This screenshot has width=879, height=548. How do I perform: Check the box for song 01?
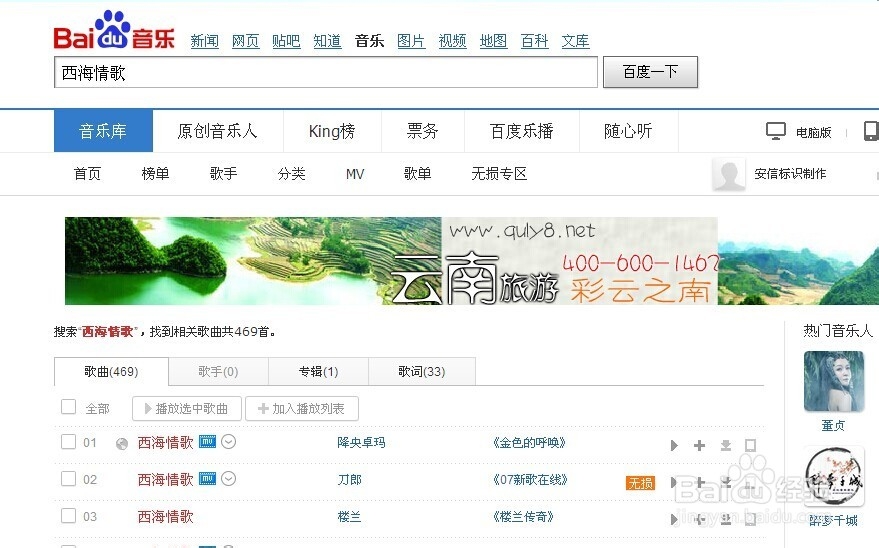click(68, 442)
